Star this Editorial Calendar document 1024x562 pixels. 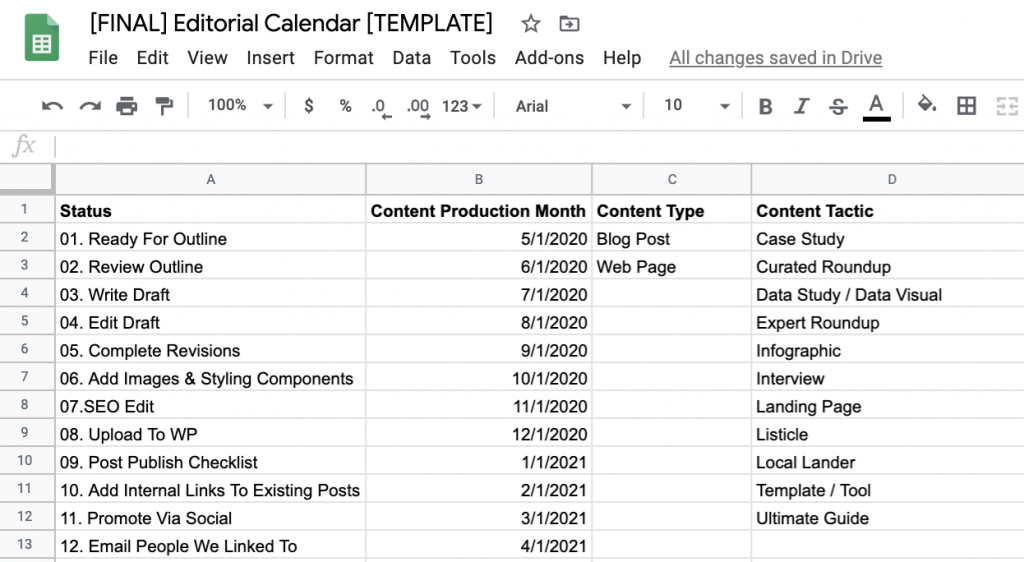(x=530, y=24)
